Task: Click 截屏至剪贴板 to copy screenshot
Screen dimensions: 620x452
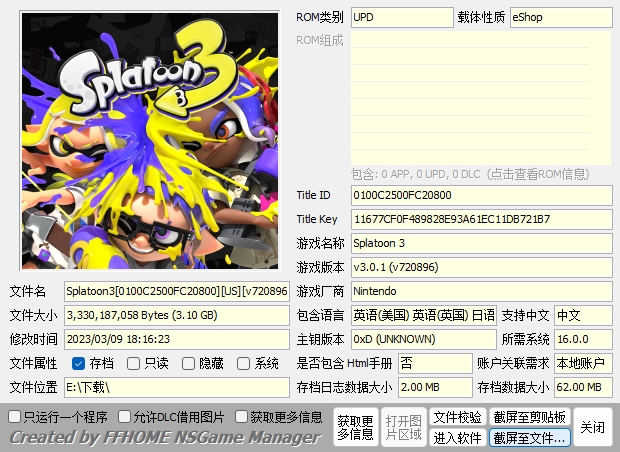Action: pyautogui.click(x=529, y=417)
